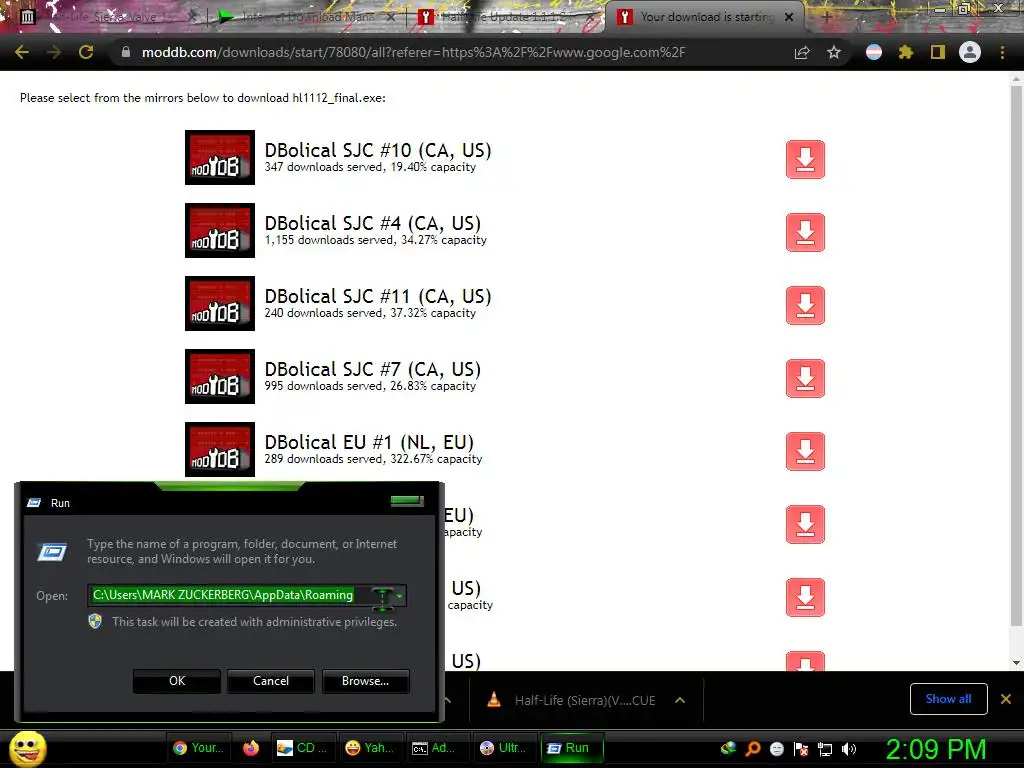Click the scrollbar down arrow
This screenshot has width=1024, height=768.
click(x=1016, y=663)
